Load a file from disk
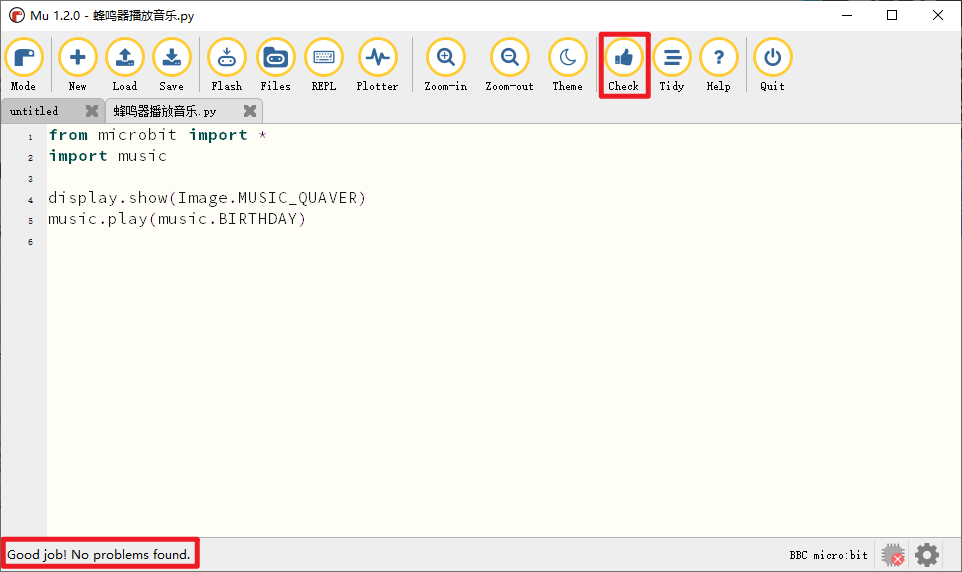The width and height of the screenshot is (962, 572). pos(125,64)
